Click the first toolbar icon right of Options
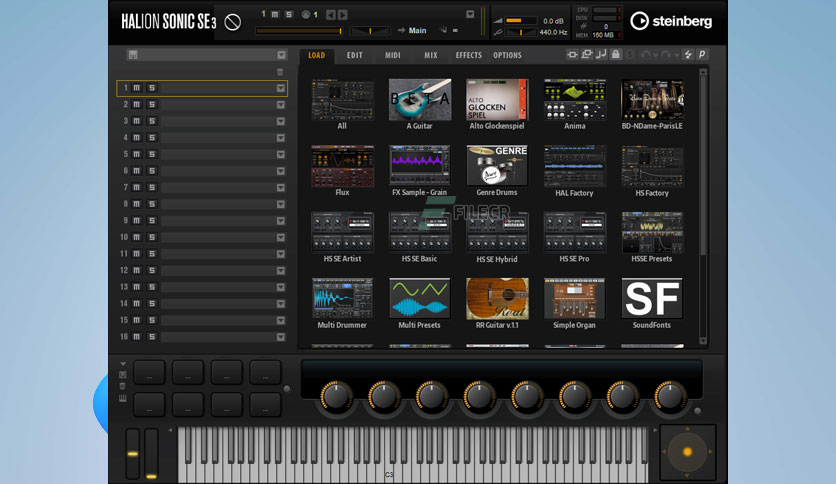 [x=572, y=54]
